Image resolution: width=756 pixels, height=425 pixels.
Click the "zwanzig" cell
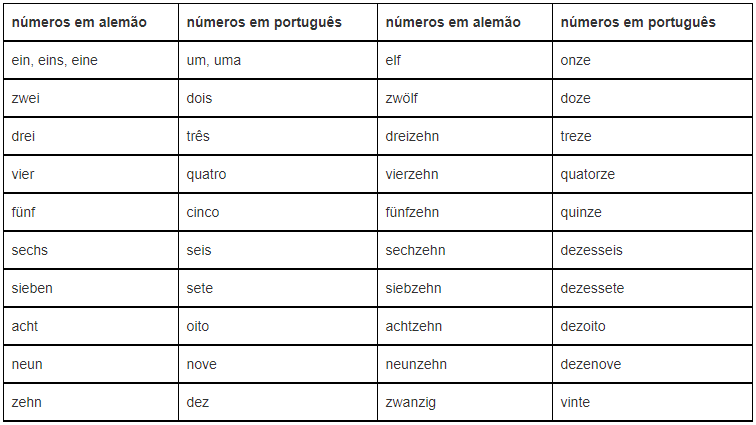[410, 403]
